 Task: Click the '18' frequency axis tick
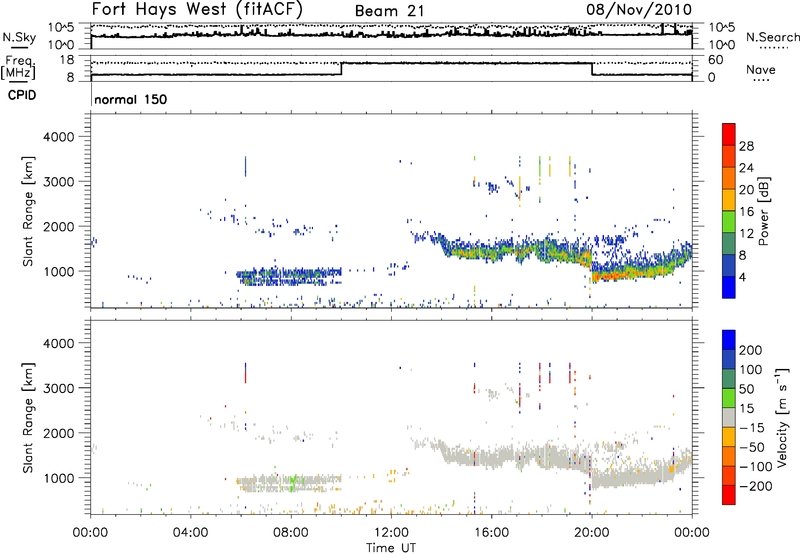coord(66,60)
